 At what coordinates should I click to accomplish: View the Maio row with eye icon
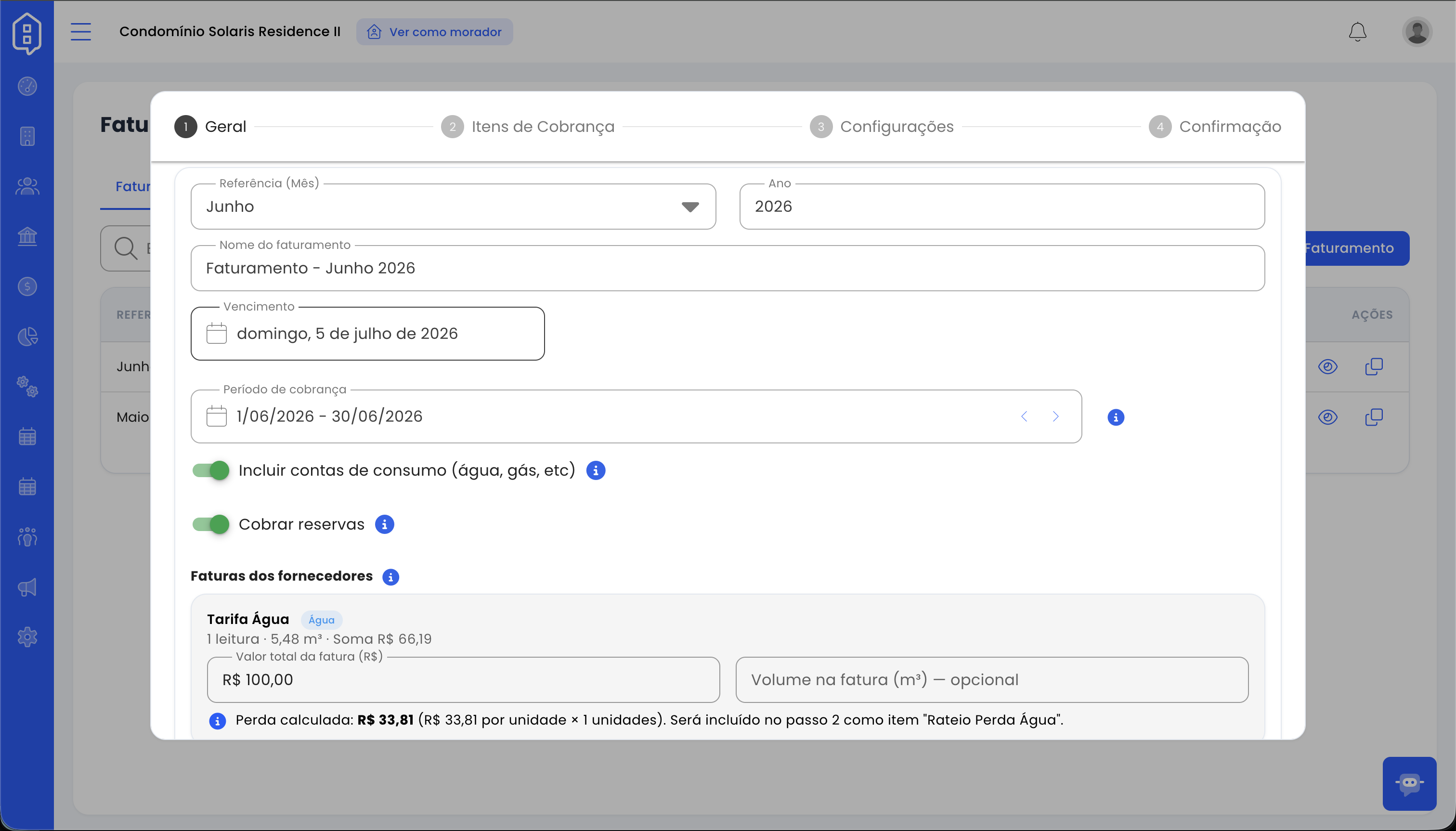coord(1327,417)
